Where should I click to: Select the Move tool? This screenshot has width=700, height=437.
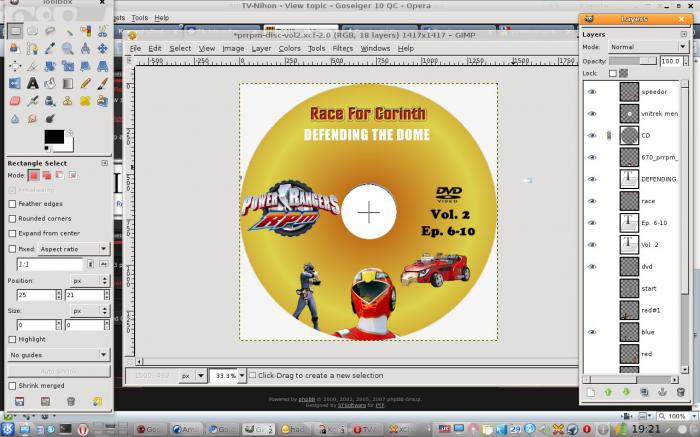click(x=103, y=48)
